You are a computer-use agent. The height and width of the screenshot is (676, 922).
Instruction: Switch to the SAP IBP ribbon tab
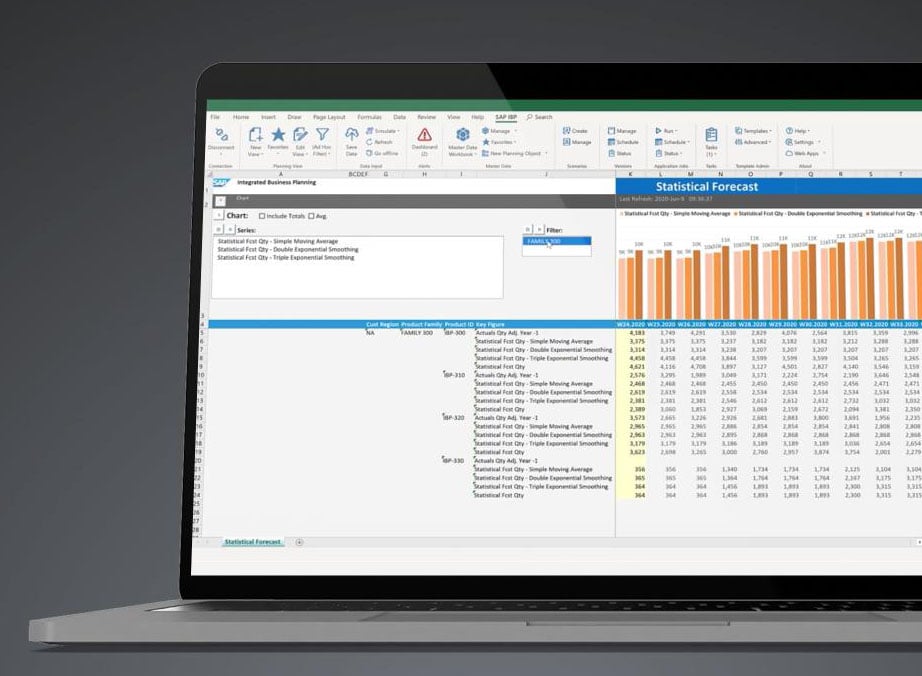pyautogui.click(x=507, y=117)
